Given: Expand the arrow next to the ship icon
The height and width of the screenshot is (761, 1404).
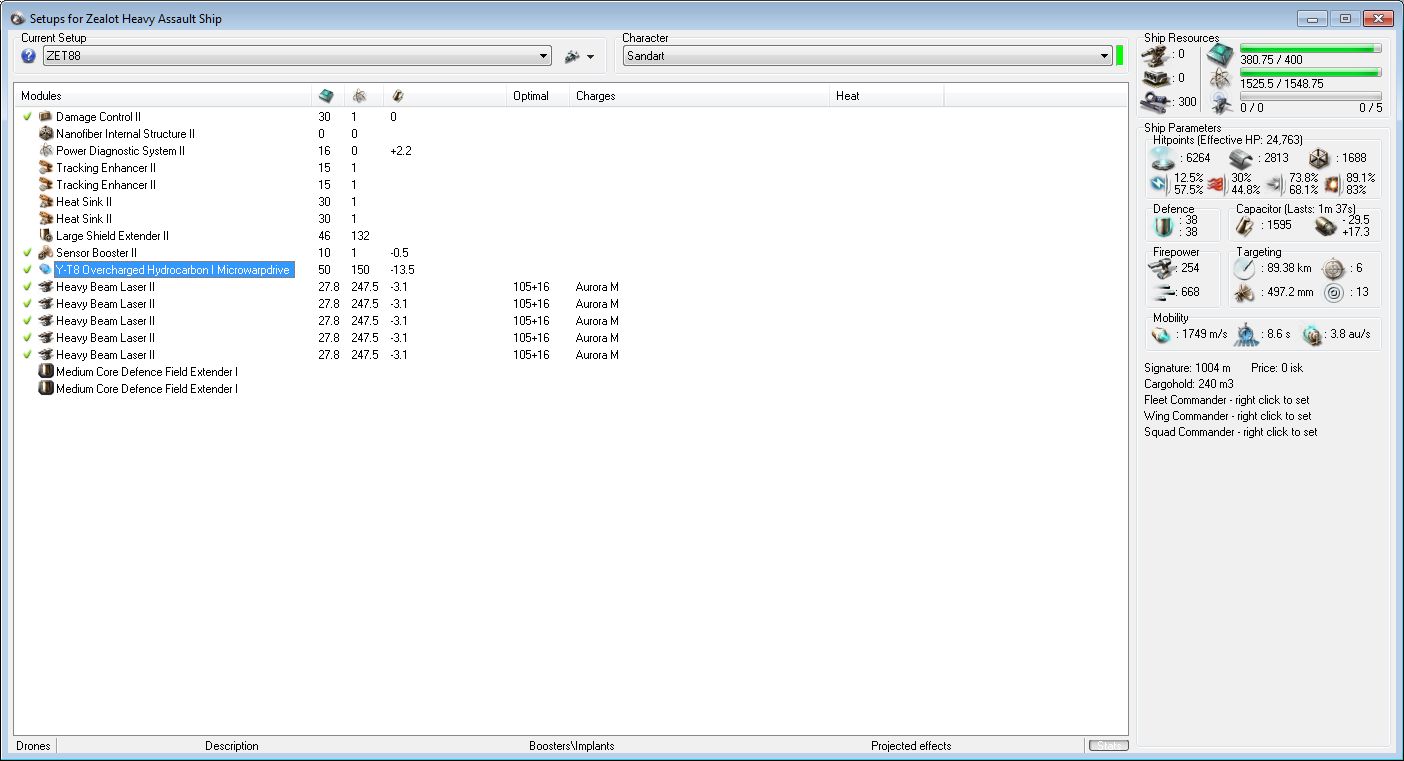Looking at the screenshot, I should 591,57.
